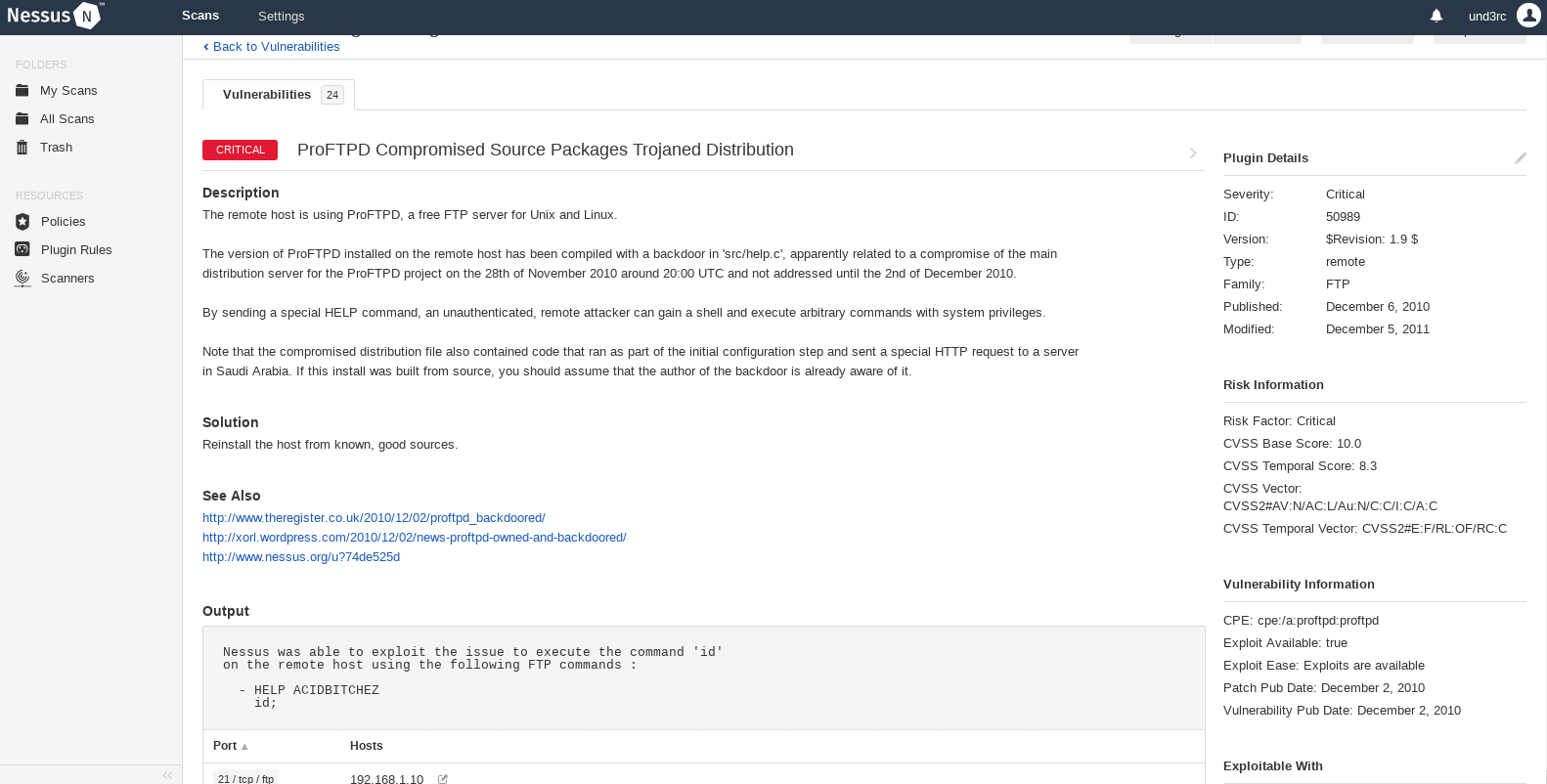1547x784 pixels.
Task: Go to next vulnerability chevron arrow
Action: pos(1193,152)
